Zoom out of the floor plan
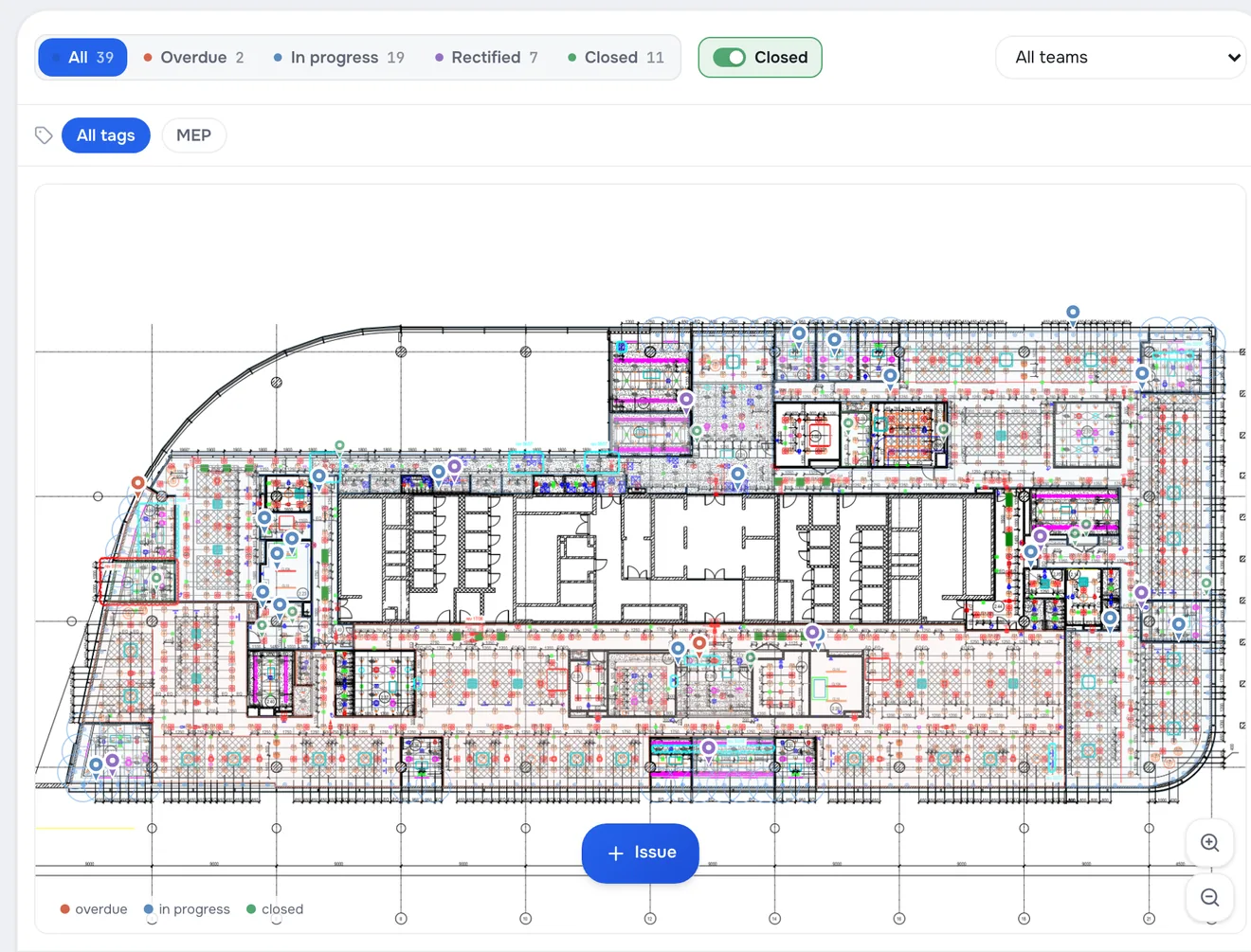The image size is (1251, 952). coord(1209,897)
